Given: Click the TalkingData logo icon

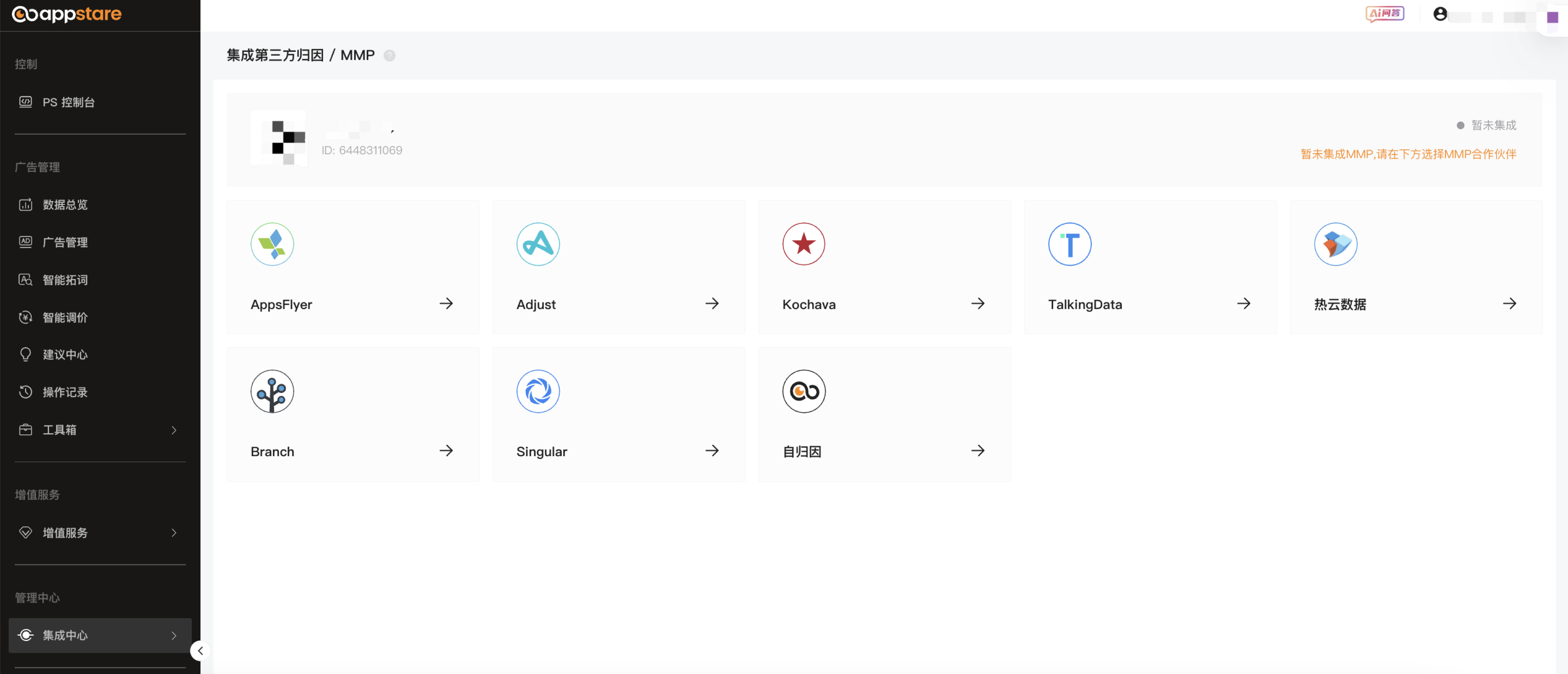Looking at the screenshot, I should coord(1070,244).
